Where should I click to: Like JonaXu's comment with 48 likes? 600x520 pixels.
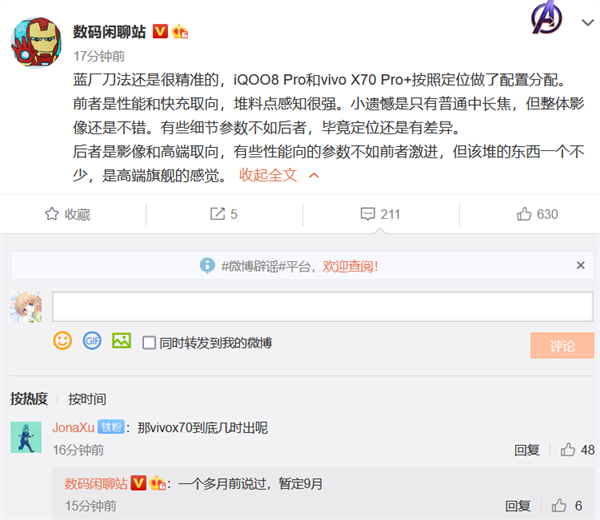[x=577, y=450]
